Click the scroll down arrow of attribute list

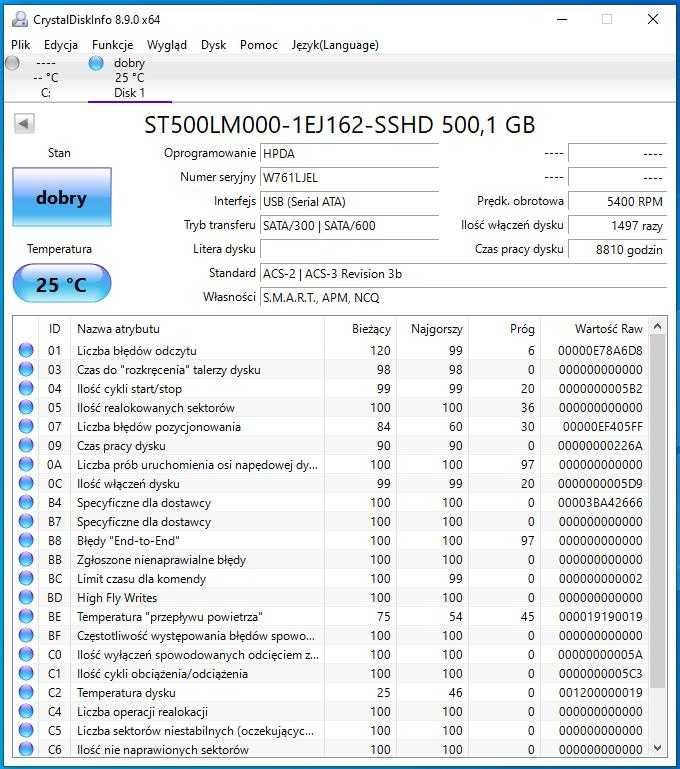[658, 748]
